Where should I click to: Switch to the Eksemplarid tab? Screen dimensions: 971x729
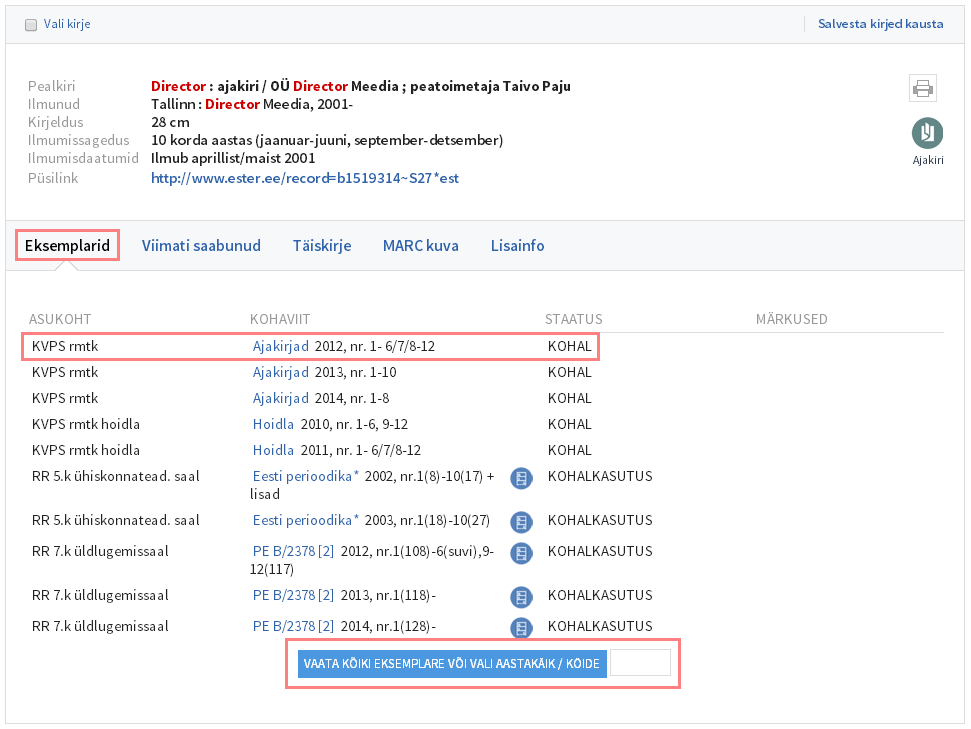coord(67,245)
